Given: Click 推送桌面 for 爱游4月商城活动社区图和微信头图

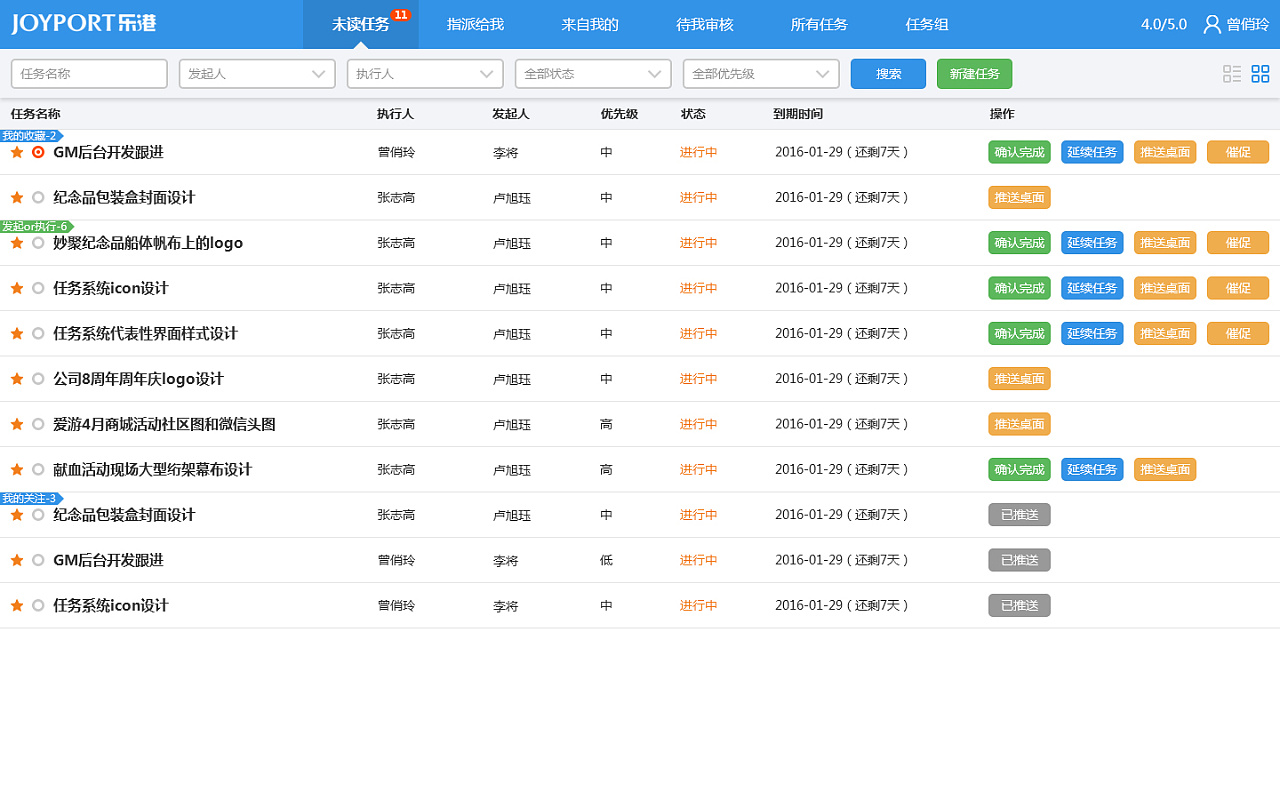Looking at the screenshot, I should 1019,424.
